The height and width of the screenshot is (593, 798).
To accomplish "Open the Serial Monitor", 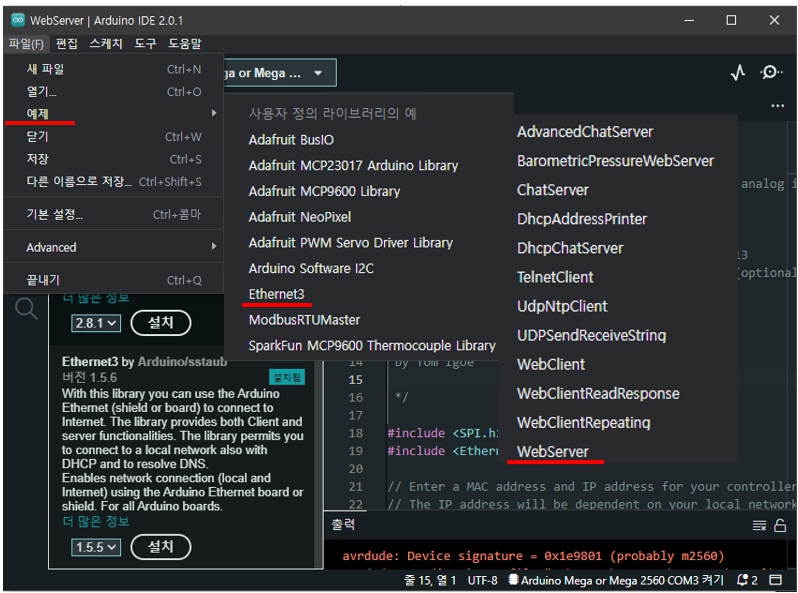I will [x=771, y=73].
